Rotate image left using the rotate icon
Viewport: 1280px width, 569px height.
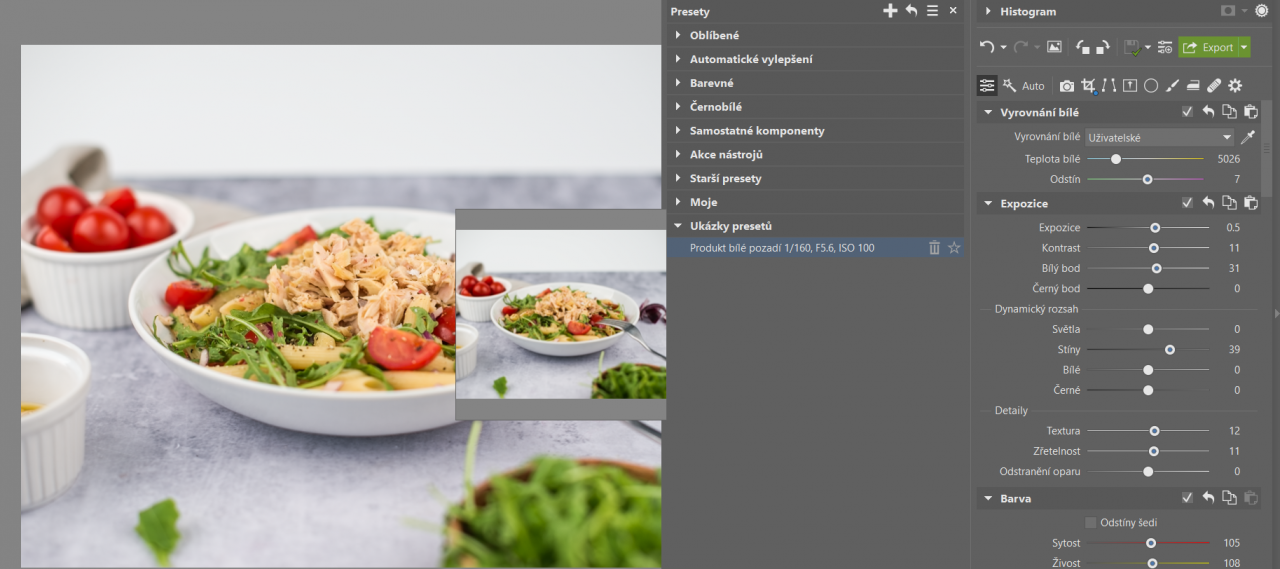pos(1083,47)
